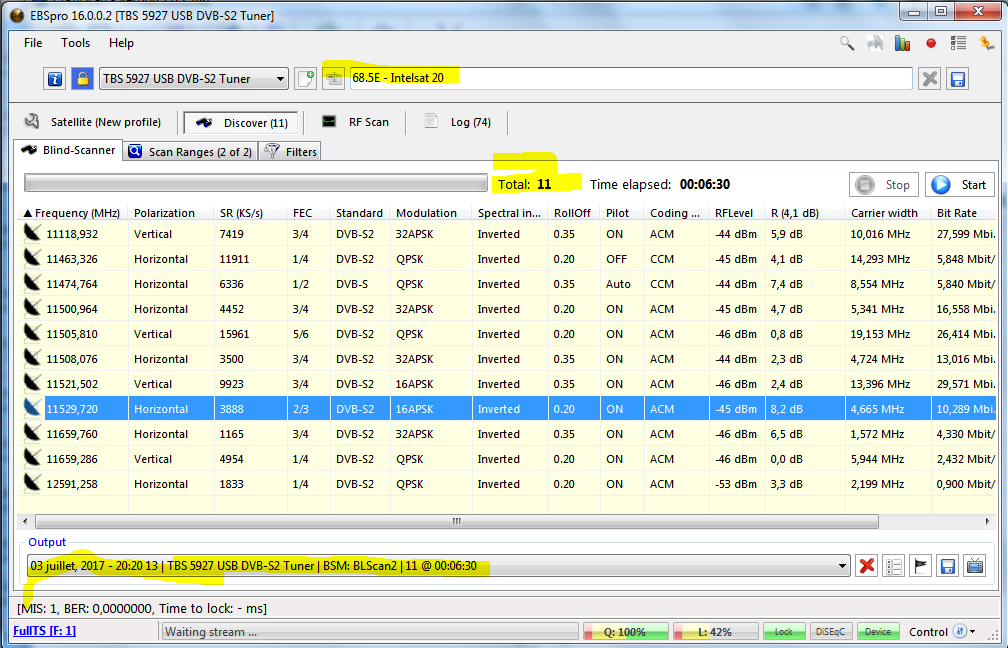The width and height of the screenshot is (1008, 648).
Task: Click the yellow padlock icon
Action: 82,79
